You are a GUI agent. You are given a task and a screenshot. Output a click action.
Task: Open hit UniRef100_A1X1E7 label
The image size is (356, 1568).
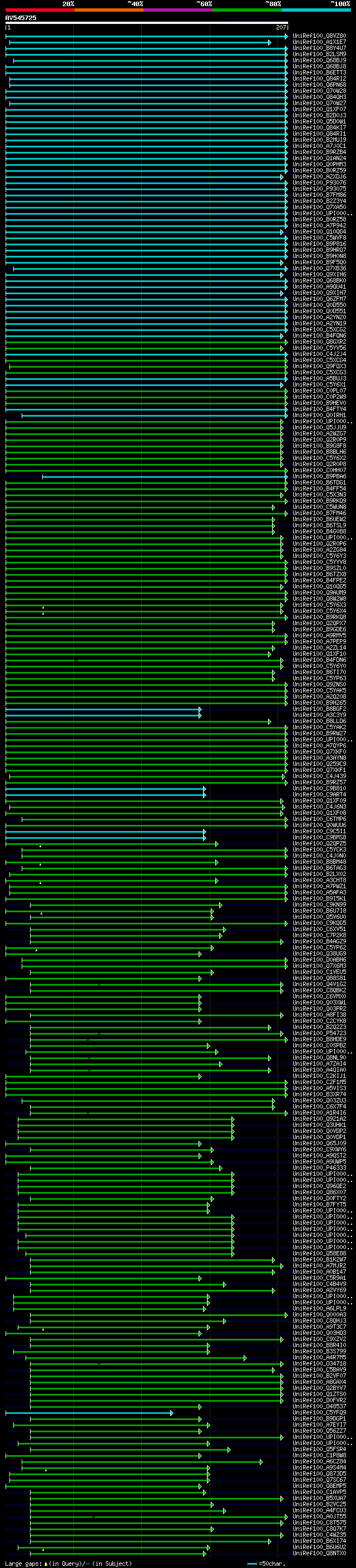(319, 42)
